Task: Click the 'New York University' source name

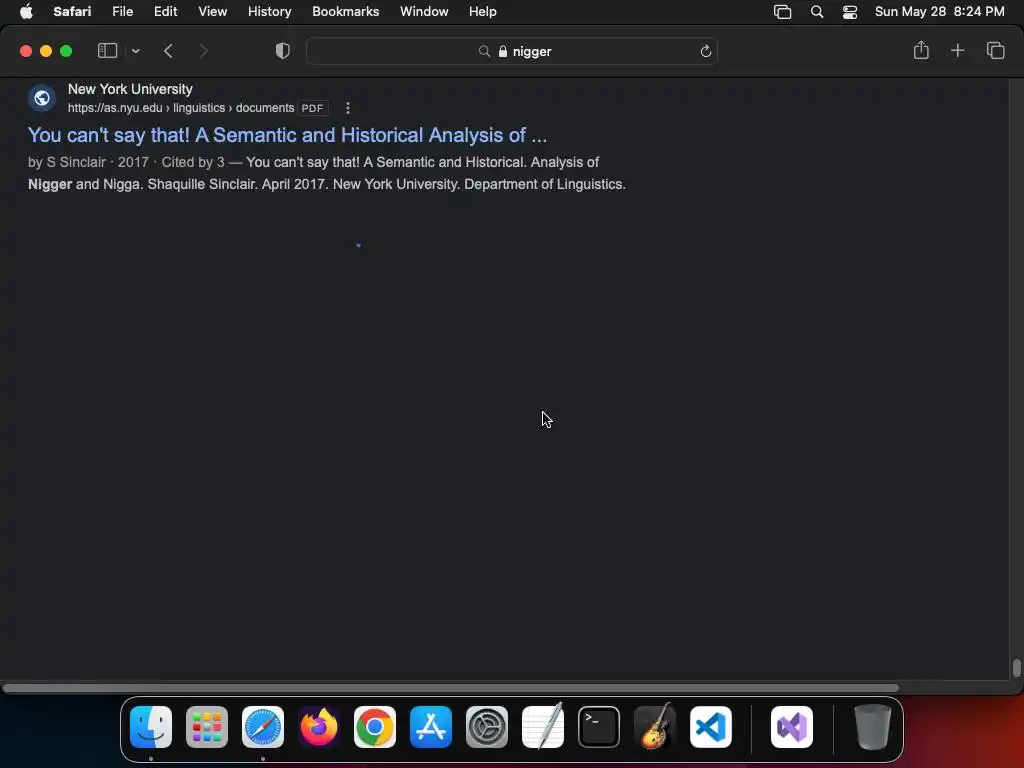Action: click(x=130, y=89)
